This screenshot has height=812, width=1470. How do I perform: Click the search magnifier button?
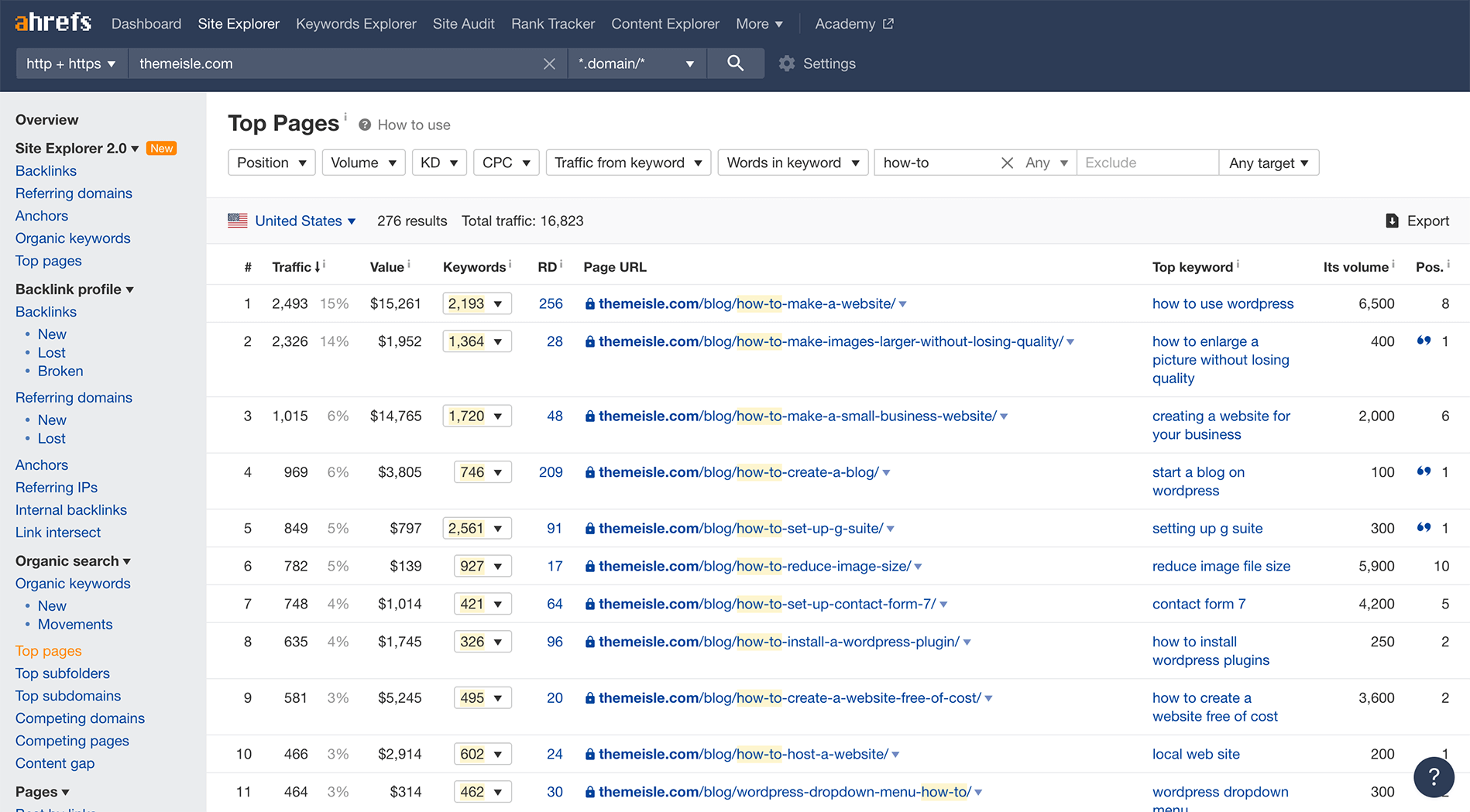(x=735, y=63)
